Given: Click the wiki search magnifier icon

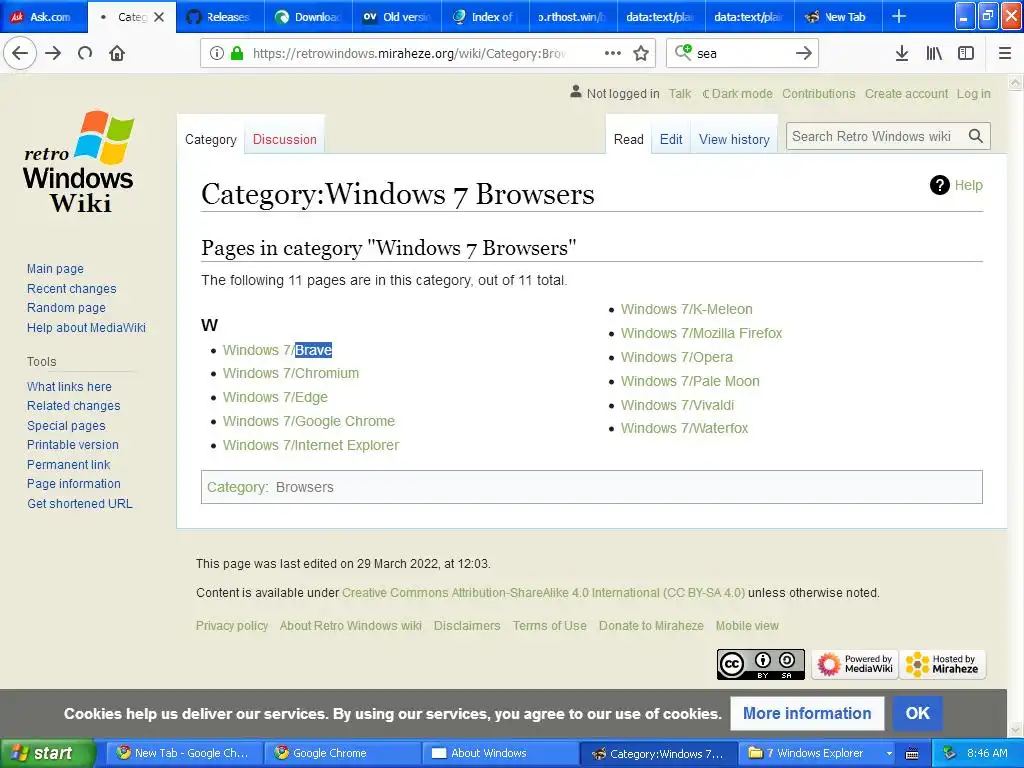Looking at the screenshot, I should point(976,136).
